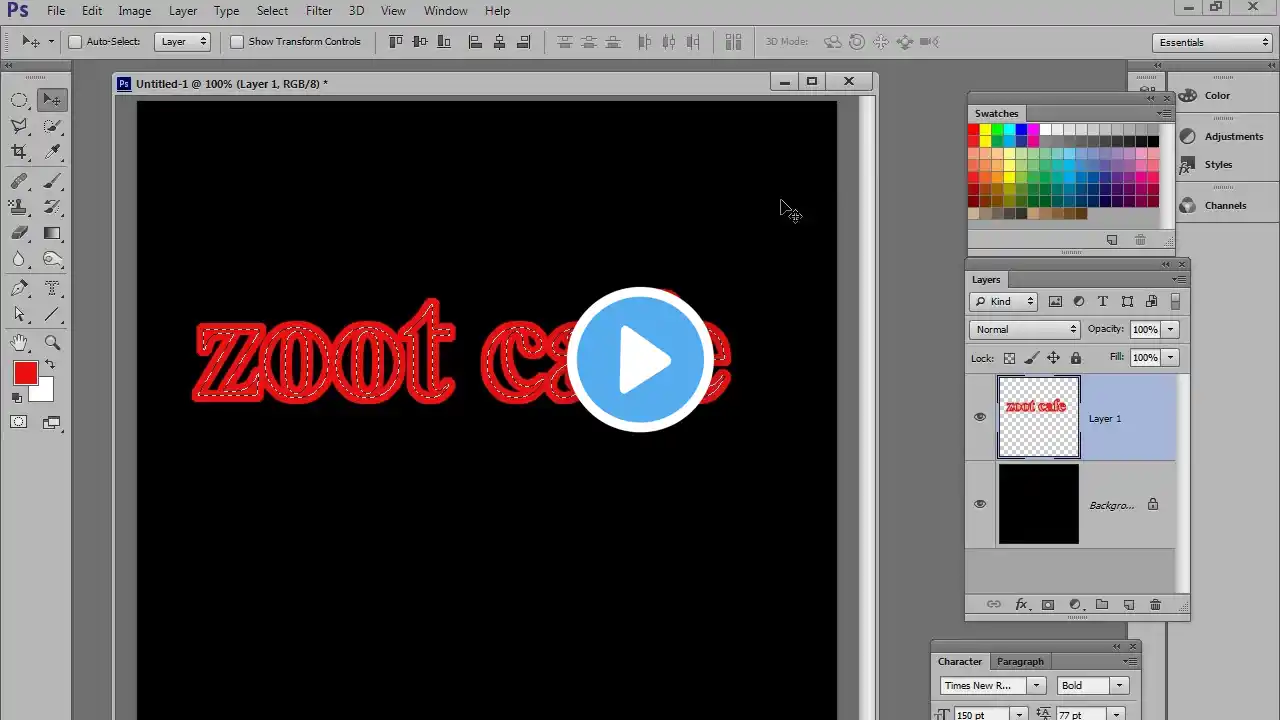This screenshot has width=1280, height=720.
Task: Toggle Lock transparent pixels
Action: (x=1009, y=358)
